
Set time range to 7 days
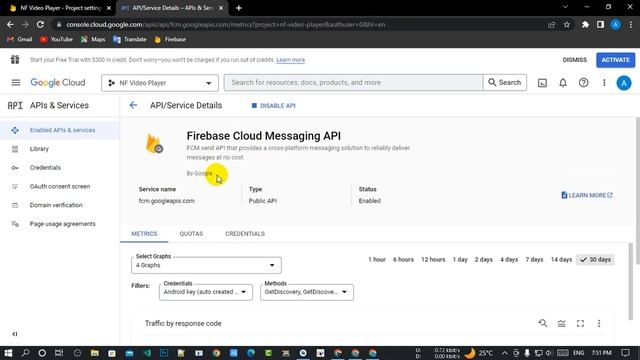[534, 260]
